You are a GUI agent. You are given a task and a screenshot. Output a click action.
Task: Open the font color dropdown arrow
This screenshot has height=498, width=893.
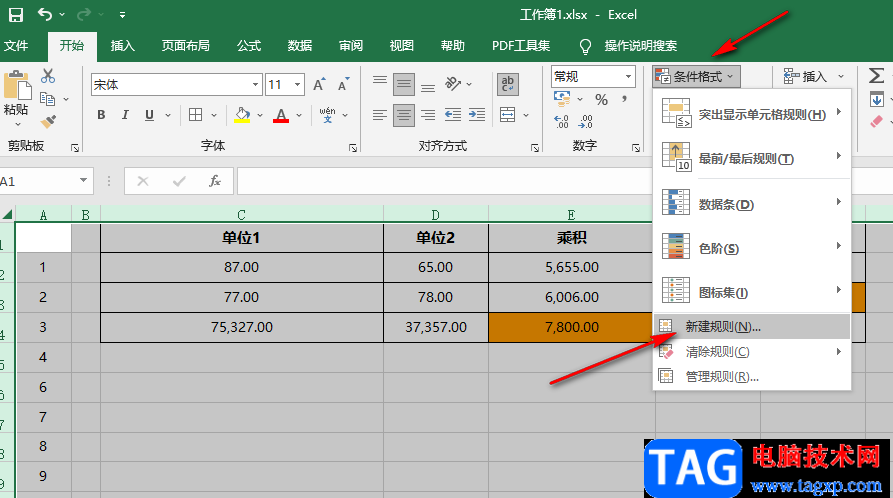coord(299,115)
